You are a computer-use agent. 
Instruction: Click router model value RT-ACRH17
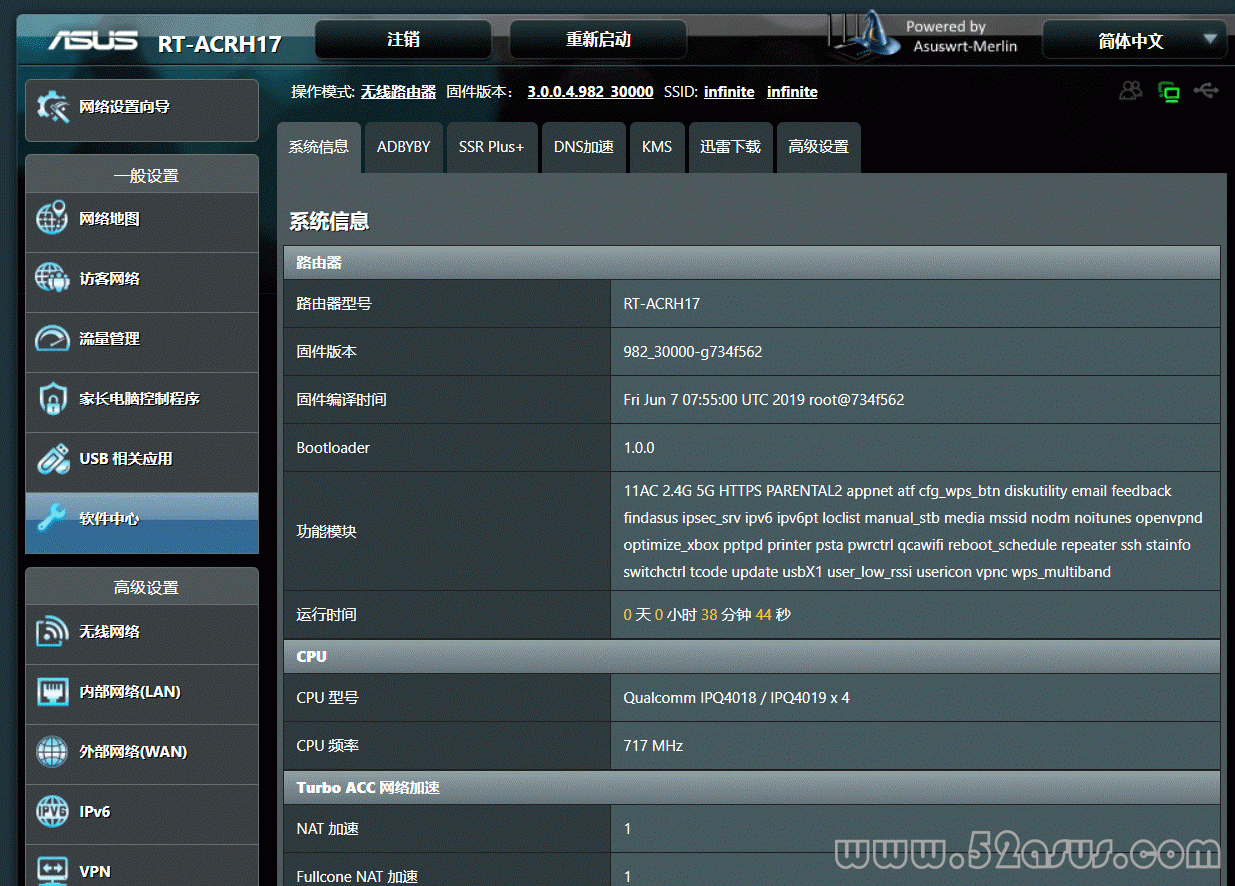point(661,304)
